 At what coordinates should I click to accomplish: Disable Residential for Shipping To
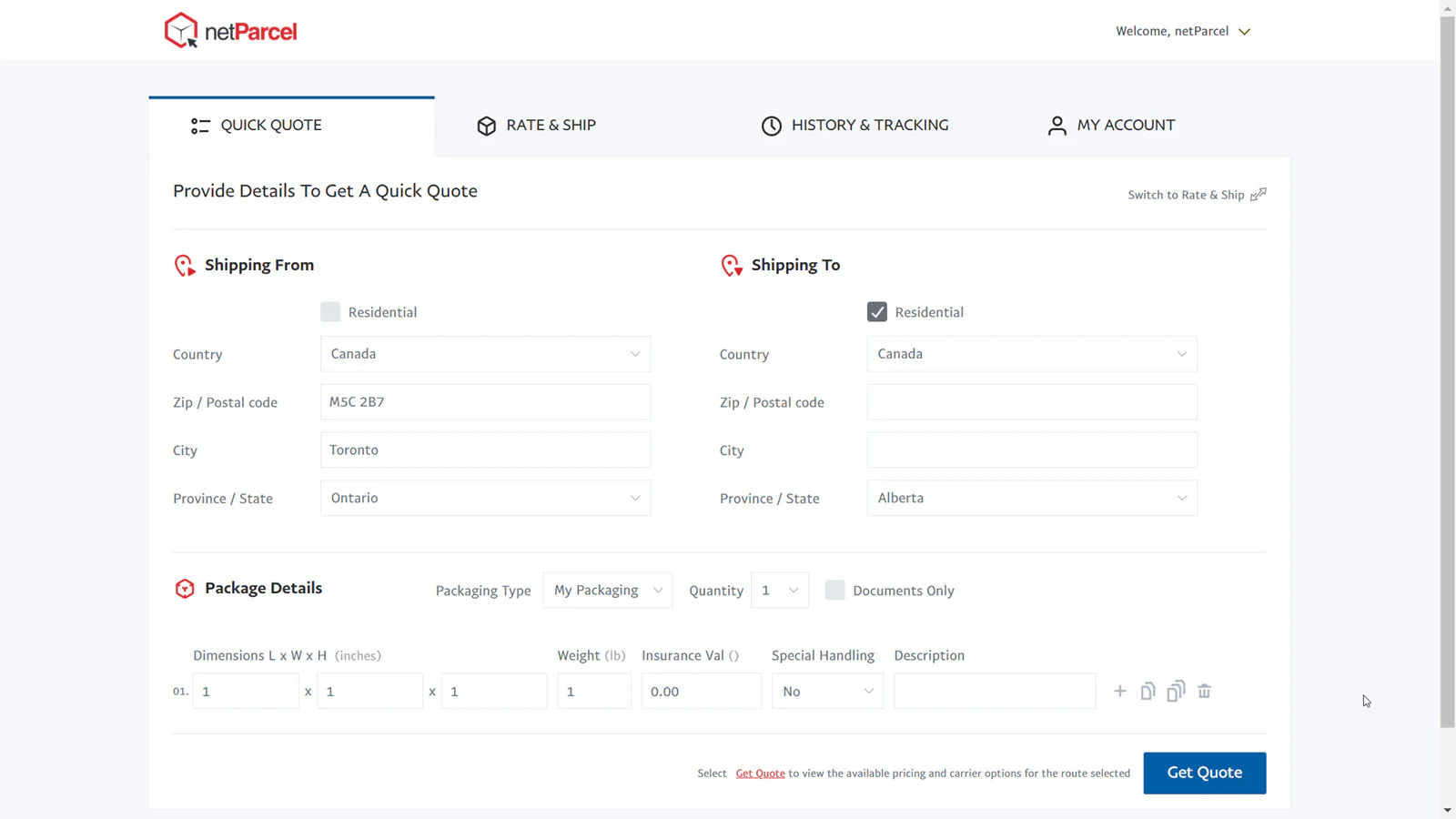point(875,311)
